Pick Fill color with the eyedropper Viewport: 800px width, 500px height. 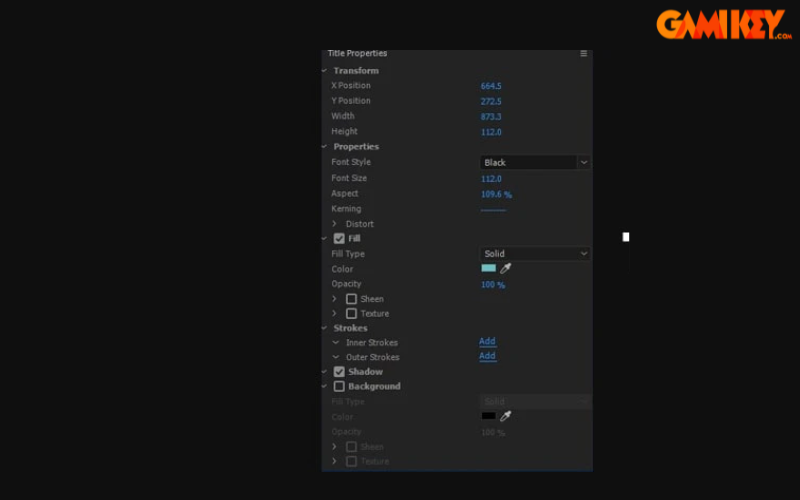[x=505, y=268]
